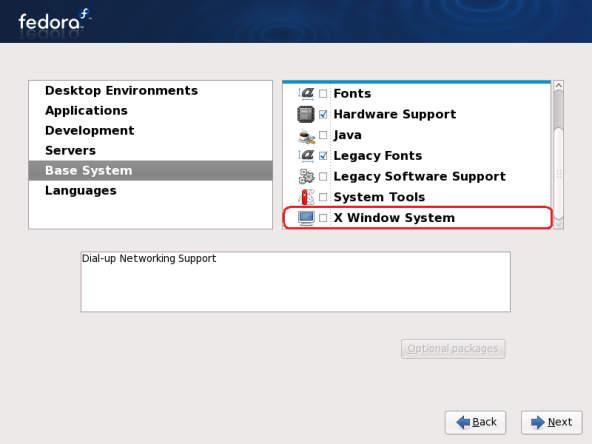This screenshot has height=444, width=592.
Task: Go to the Next installer step
Action: [x=552, y=422]
